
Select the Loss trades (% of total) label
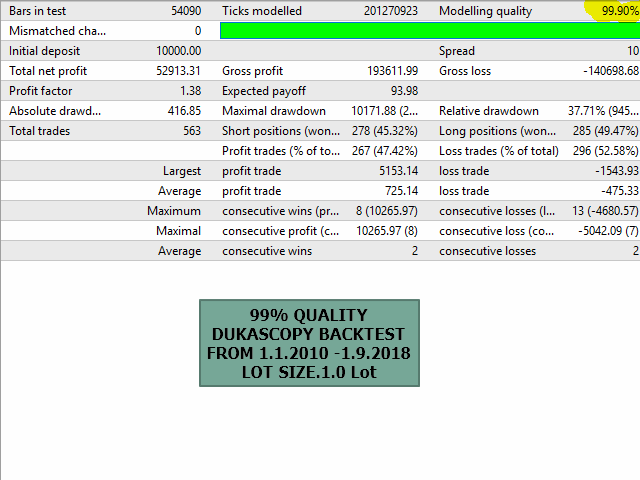498,151
